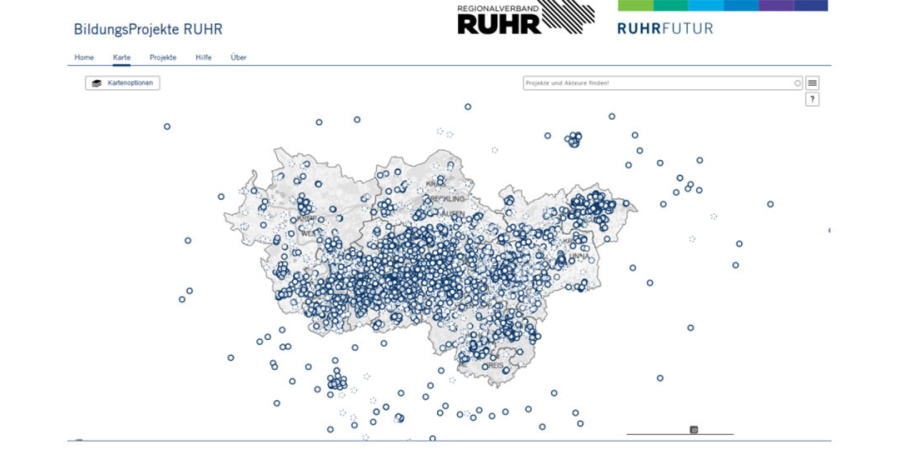This screenshot has width=900, height=450.
Task: Expand the Kartenoptionen panel
Action: point(123,83)
